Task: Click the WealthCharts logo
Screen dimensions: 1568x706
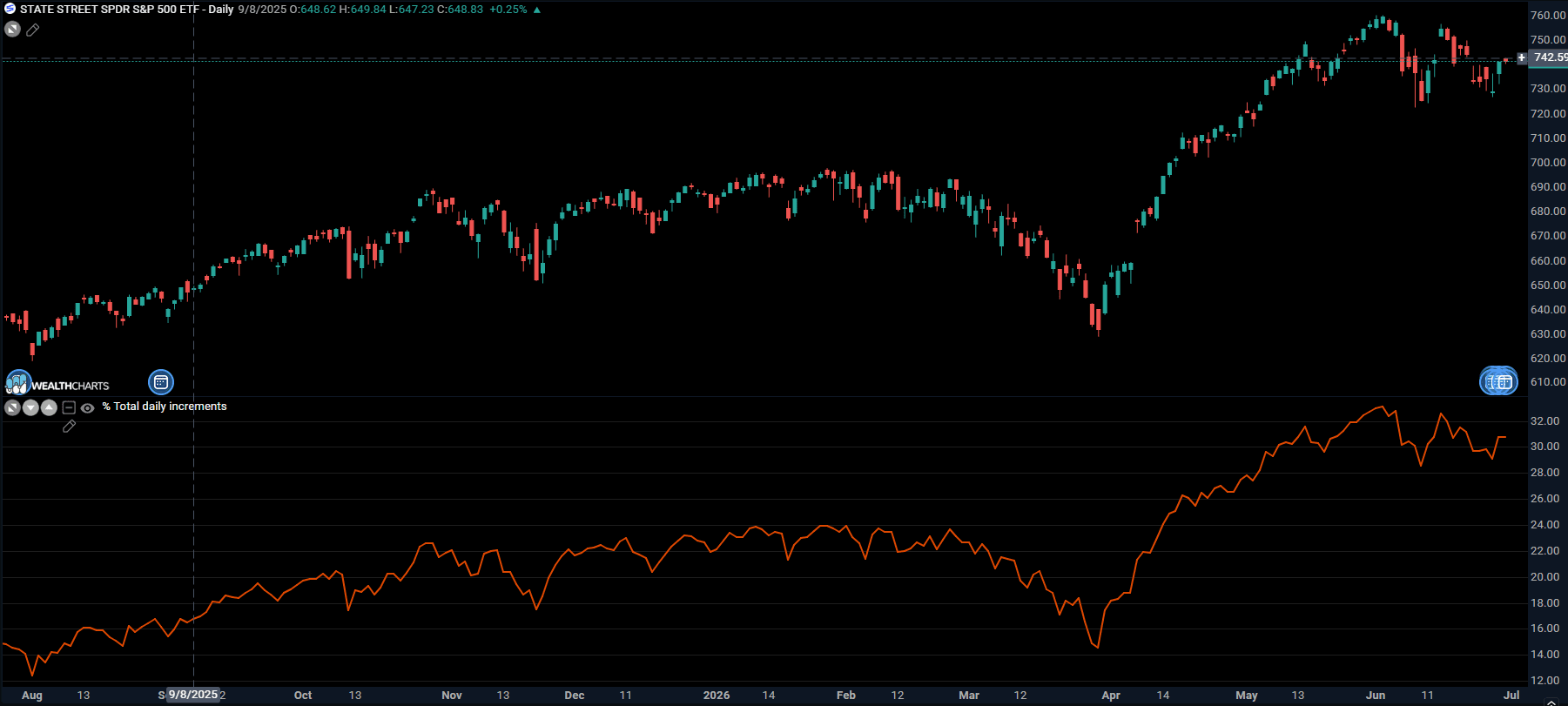Action: pyautogui.click(x=57, y=383)
